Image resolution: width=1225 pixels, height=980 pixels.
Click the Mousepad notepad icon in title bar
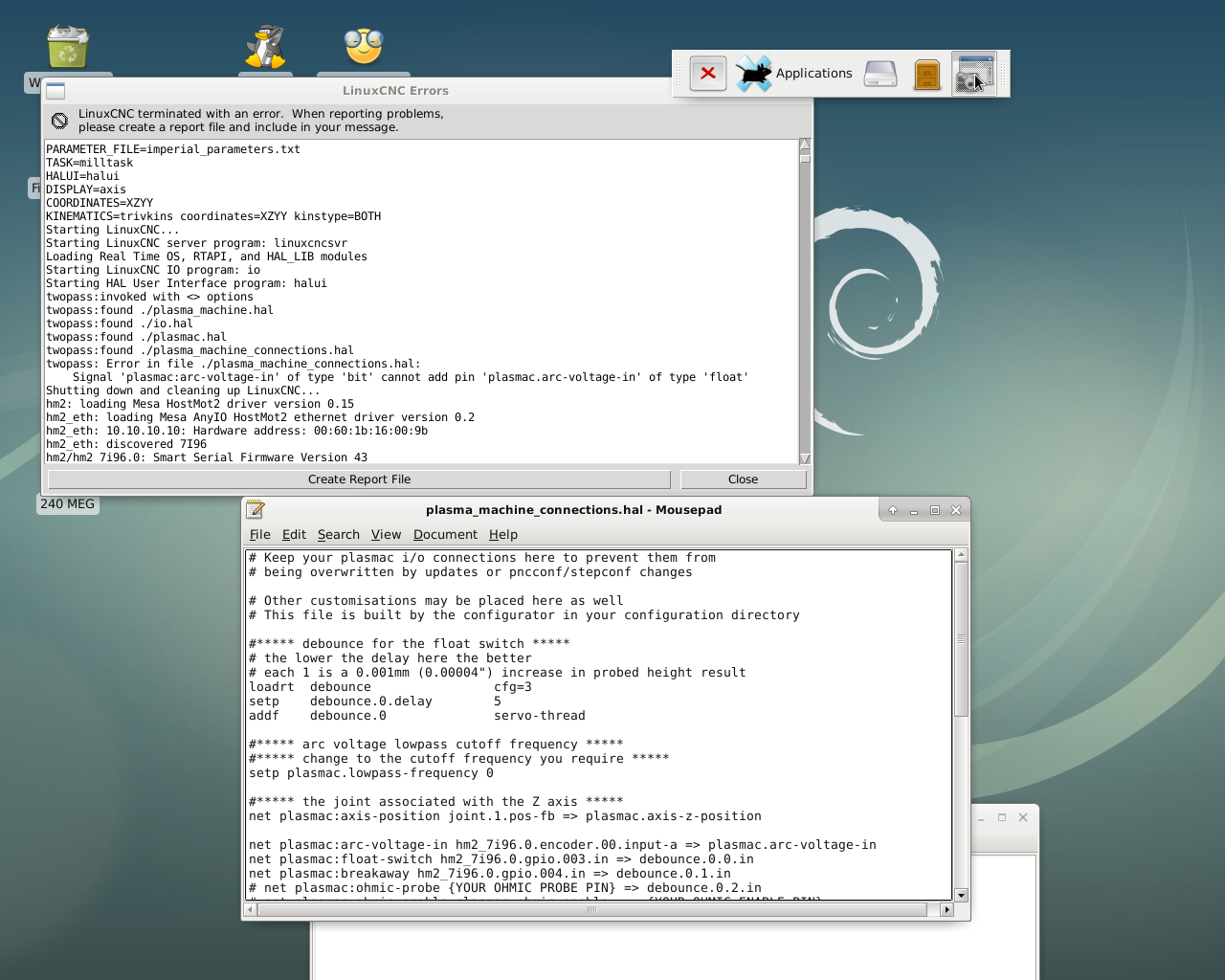coord(255,509)
